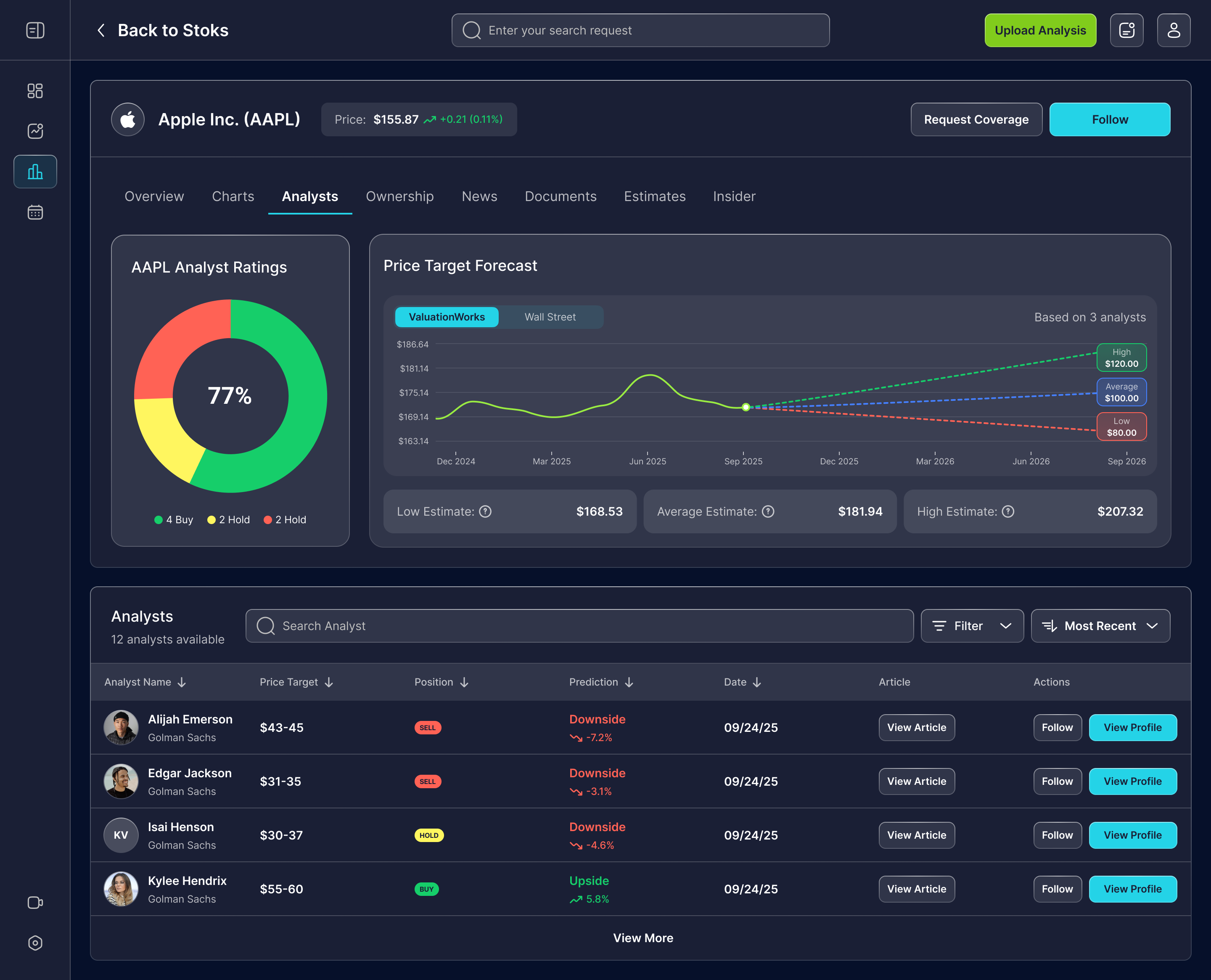1211x980 pixels.
Task: Open the calendar sidebar icon
Action: pos(35,212)
